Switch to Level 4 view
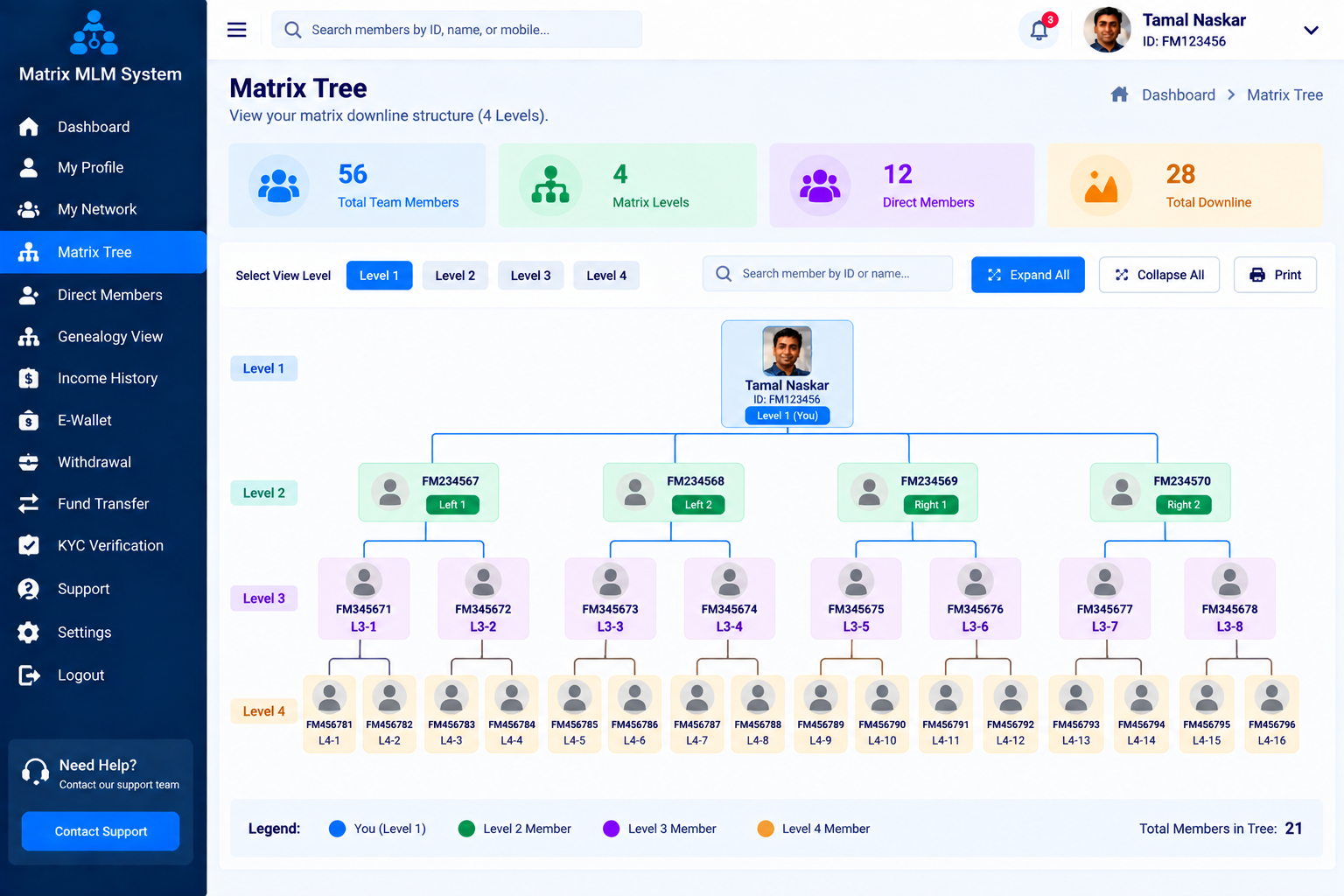 click(606, 276)
